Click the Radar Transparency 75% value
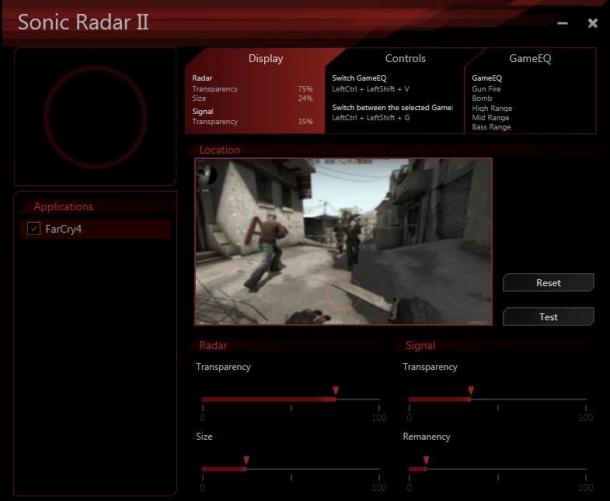Viewport: 610px width, 501px height. (x=305, y=89)
